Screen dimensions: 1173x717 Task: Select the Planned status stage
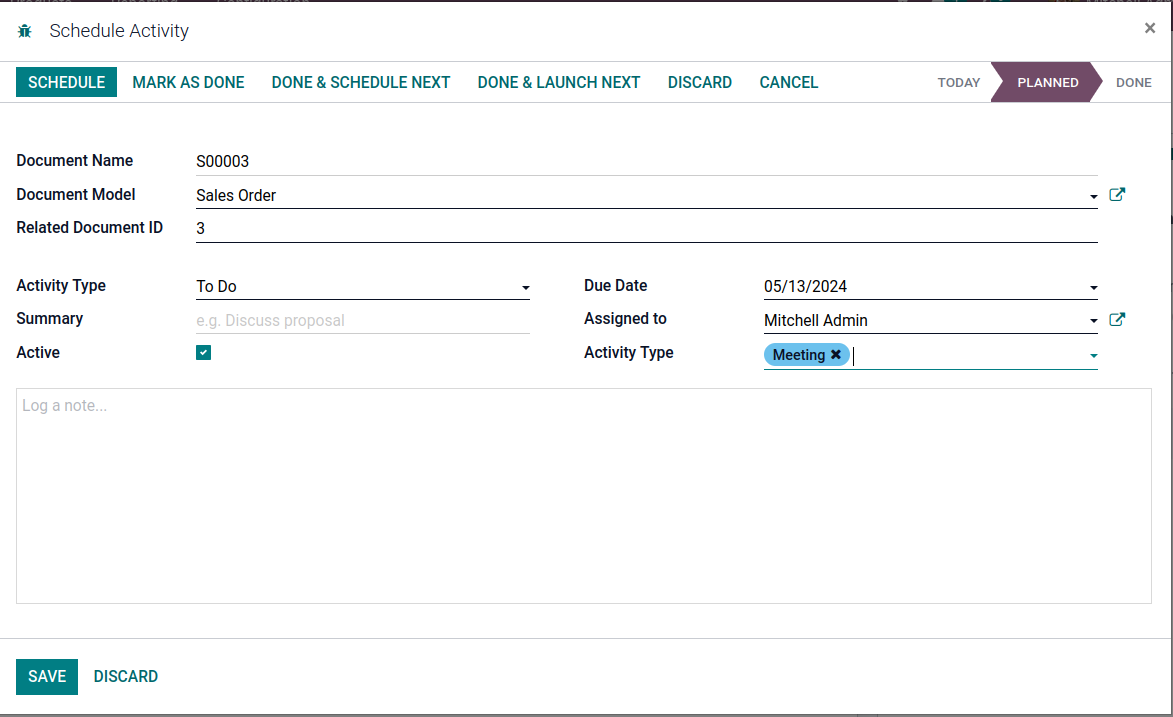point(1047,83)
